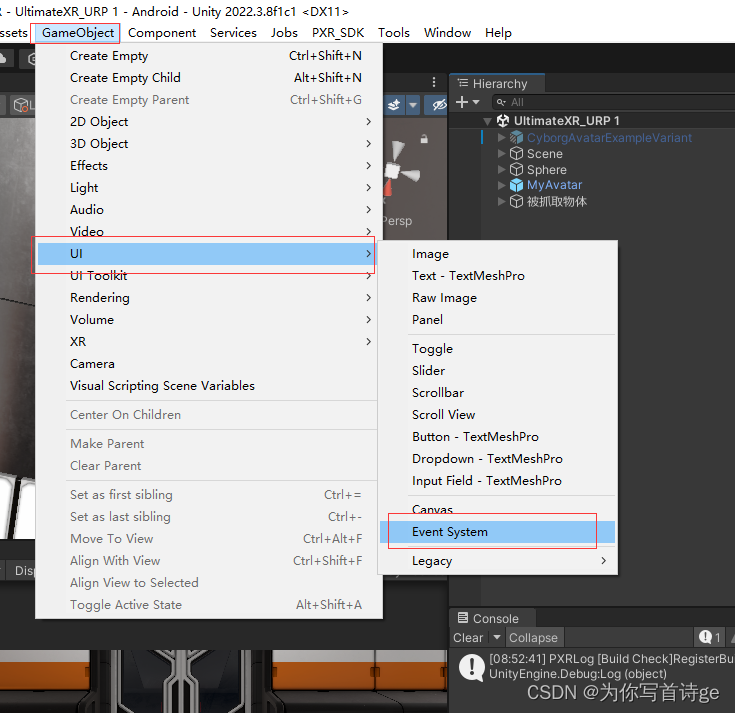Open the Services menu

coord(233,33)
